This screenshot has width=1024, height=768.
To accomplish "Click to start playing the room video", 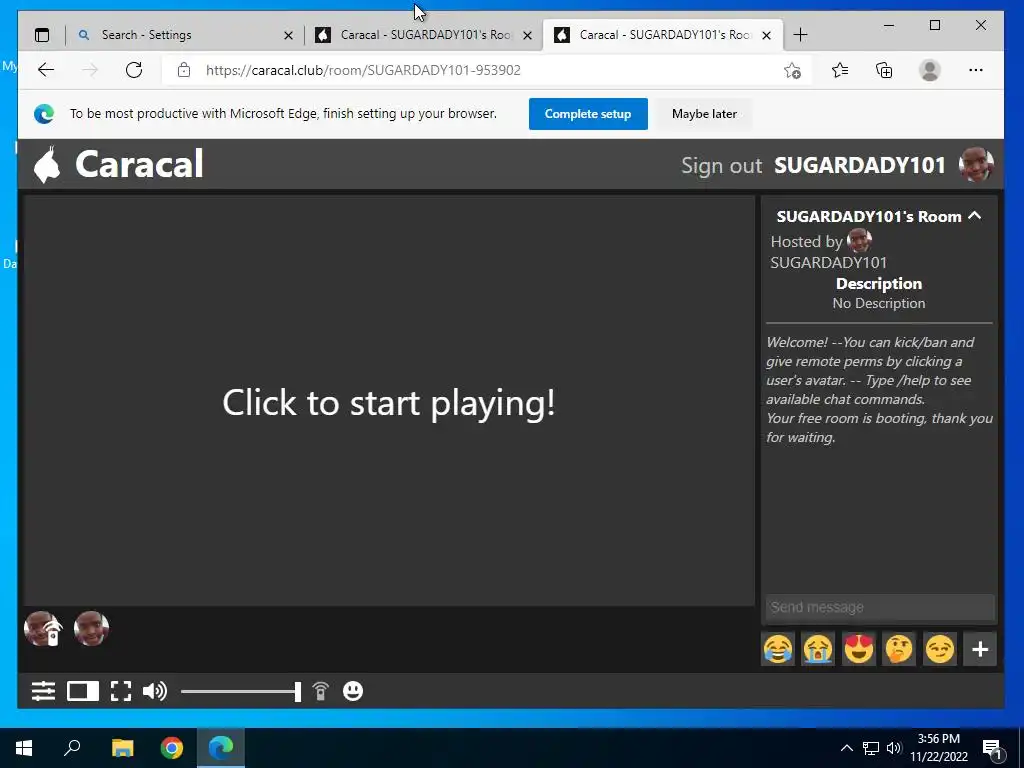I will (389, 402).
